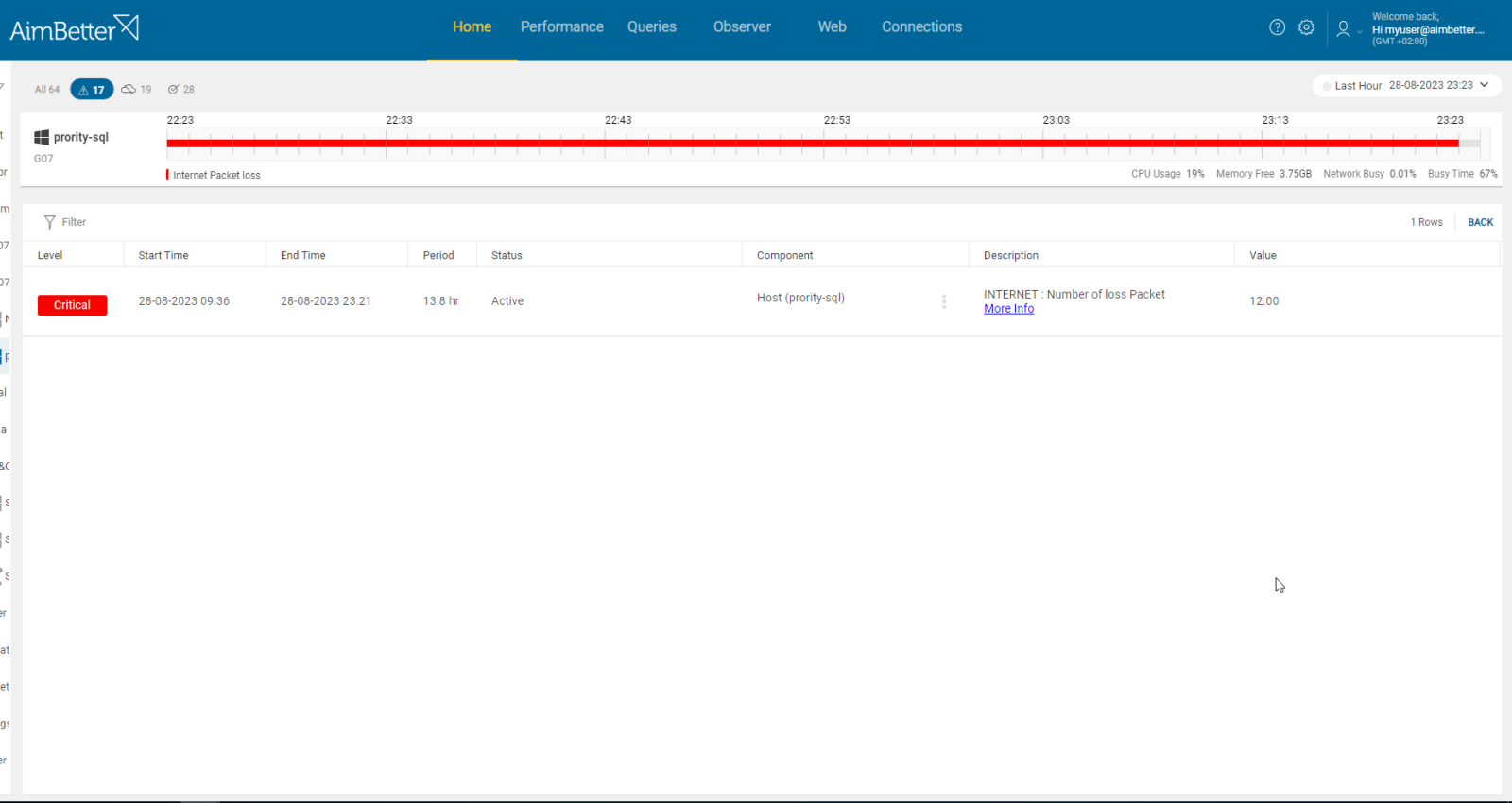The image size is (1512, 803).
Task: Click the Network Busy 0.01% metric
Action: [1369, 174]
